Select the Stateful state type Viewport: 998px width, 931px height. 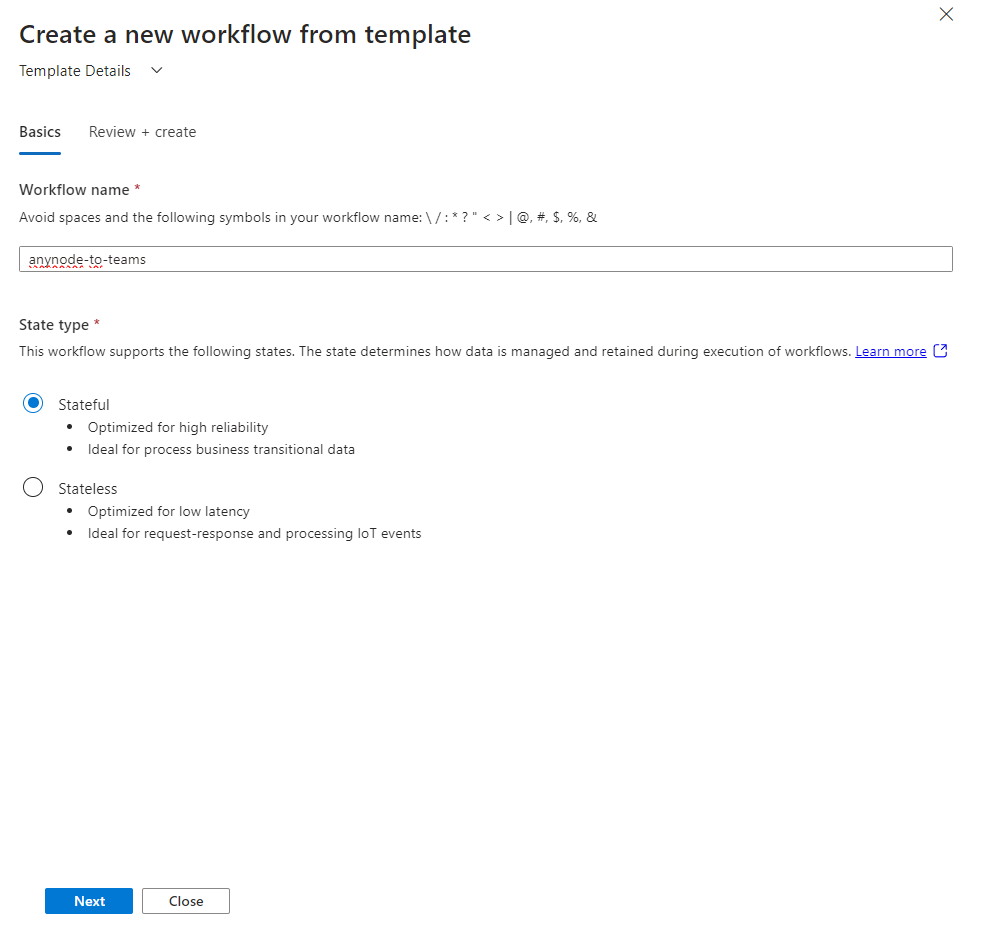click(x=32, y=403)
